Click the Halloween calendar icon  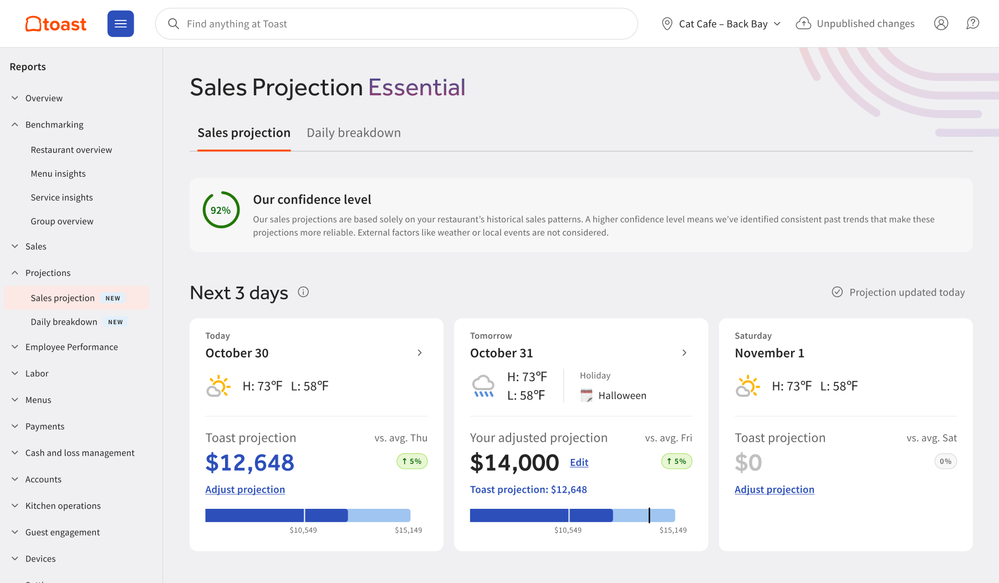pyautogui.click(x=586, y=396)
